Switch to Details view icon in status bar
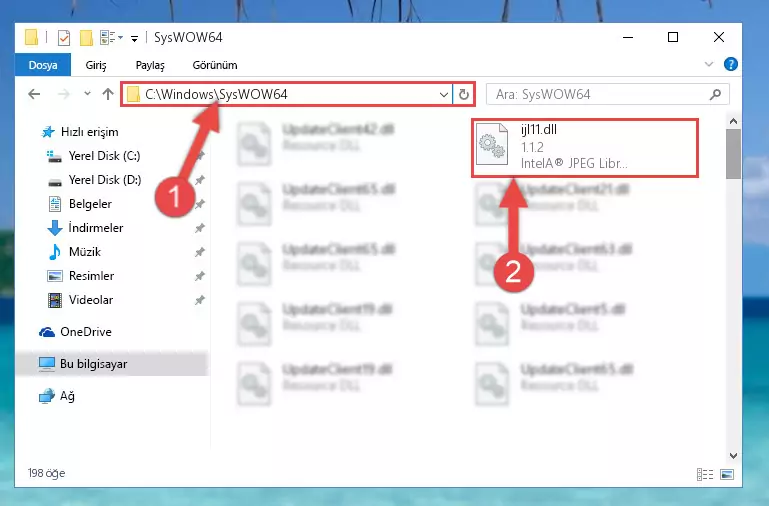The height and width of the screenshot is (506, 769). [x=705, y=474]
